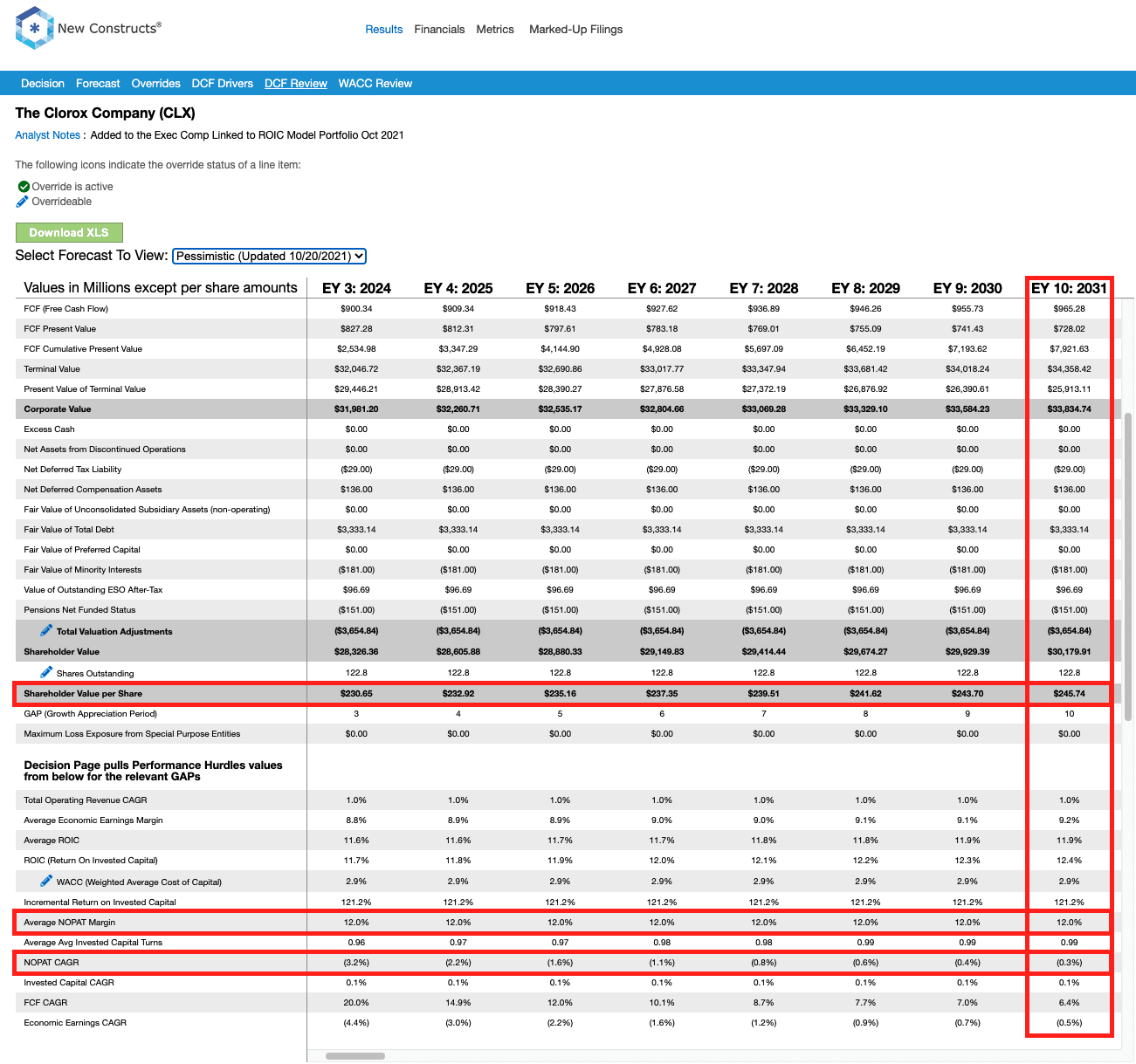Open the Financials menu item
The image size is (1136, 1064).
click(x=439, y=30)
